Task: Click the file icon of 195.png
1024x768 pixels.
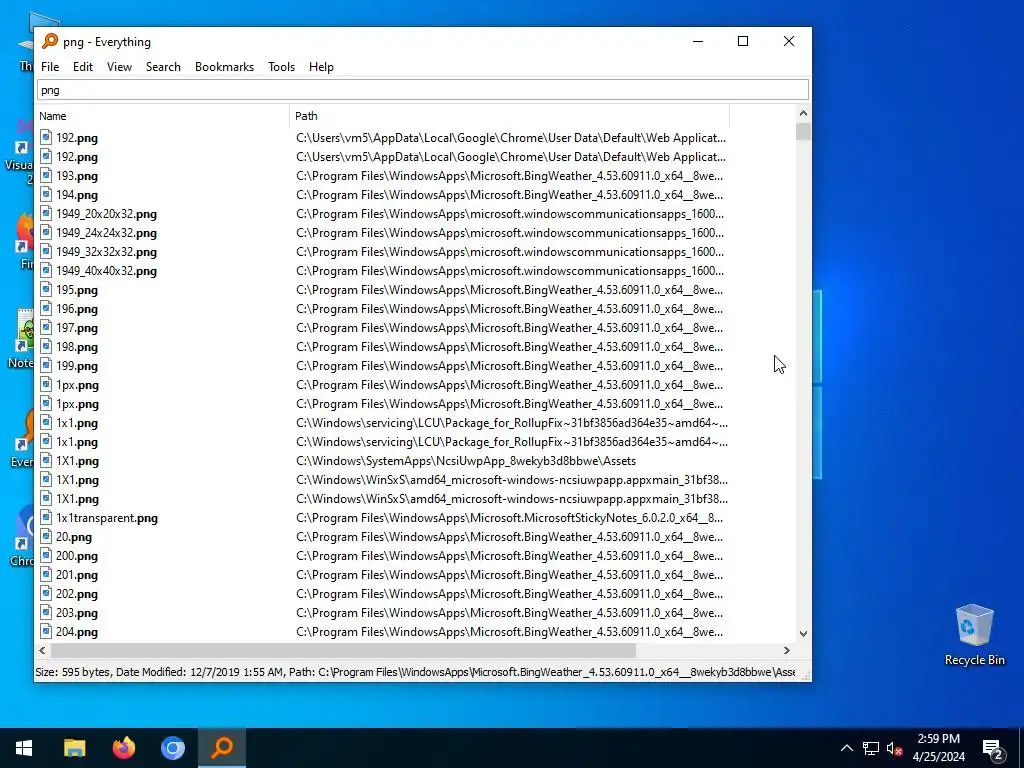Action: [x=46, y=289]
